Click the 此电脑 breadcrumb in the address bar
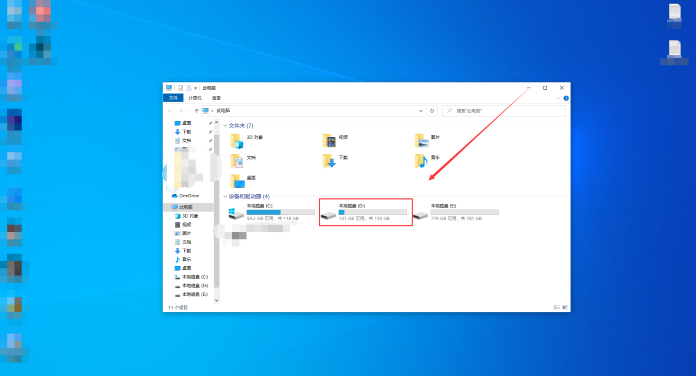The height and width of the screenshot is (376, 696). point(223,111)
